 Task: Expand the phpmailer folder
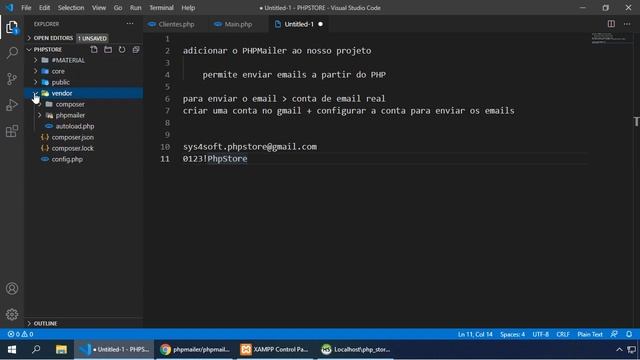[x=40, y=115]
